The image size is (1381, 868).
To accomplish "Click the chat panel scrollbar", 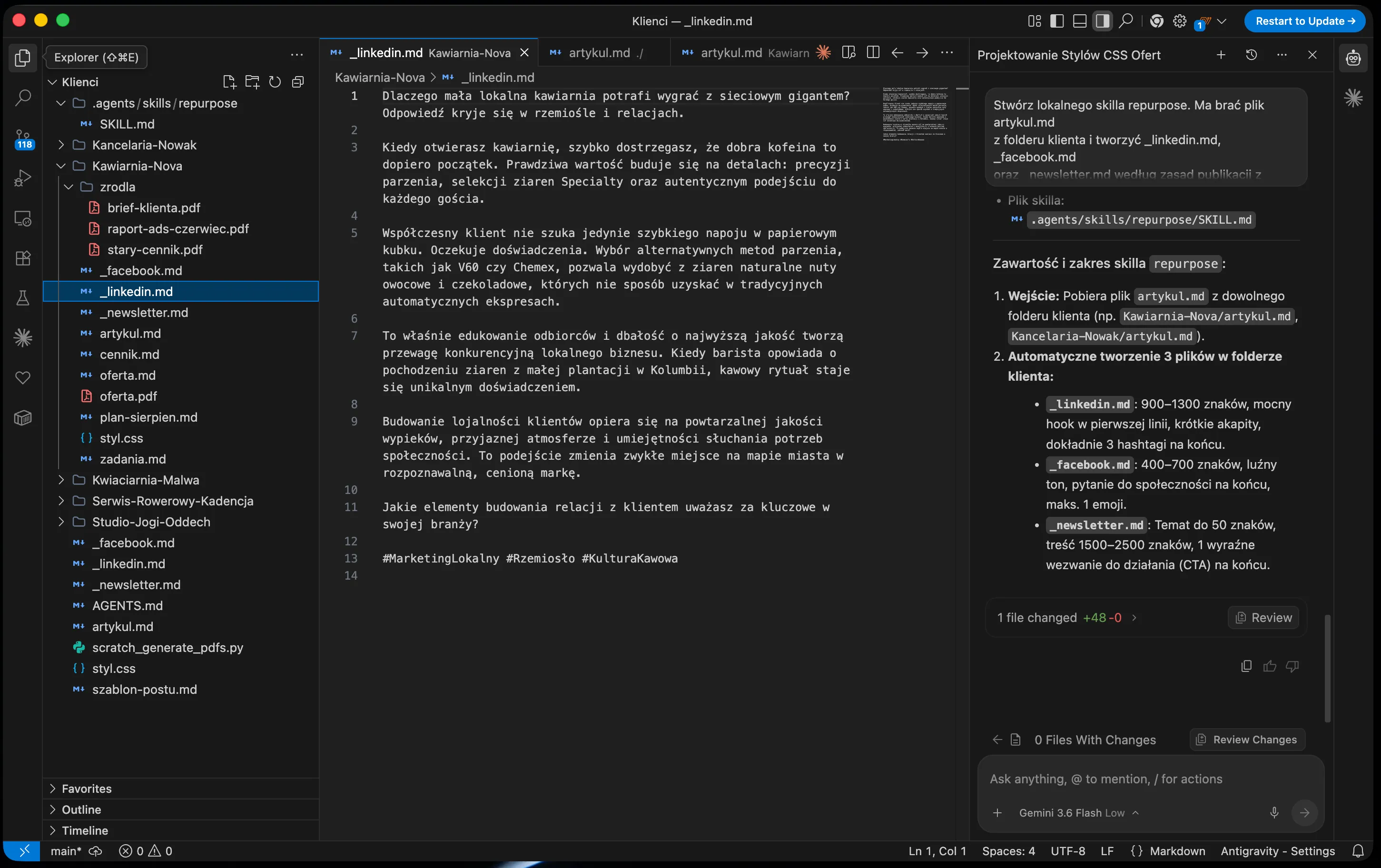I will coord(1327,668).
